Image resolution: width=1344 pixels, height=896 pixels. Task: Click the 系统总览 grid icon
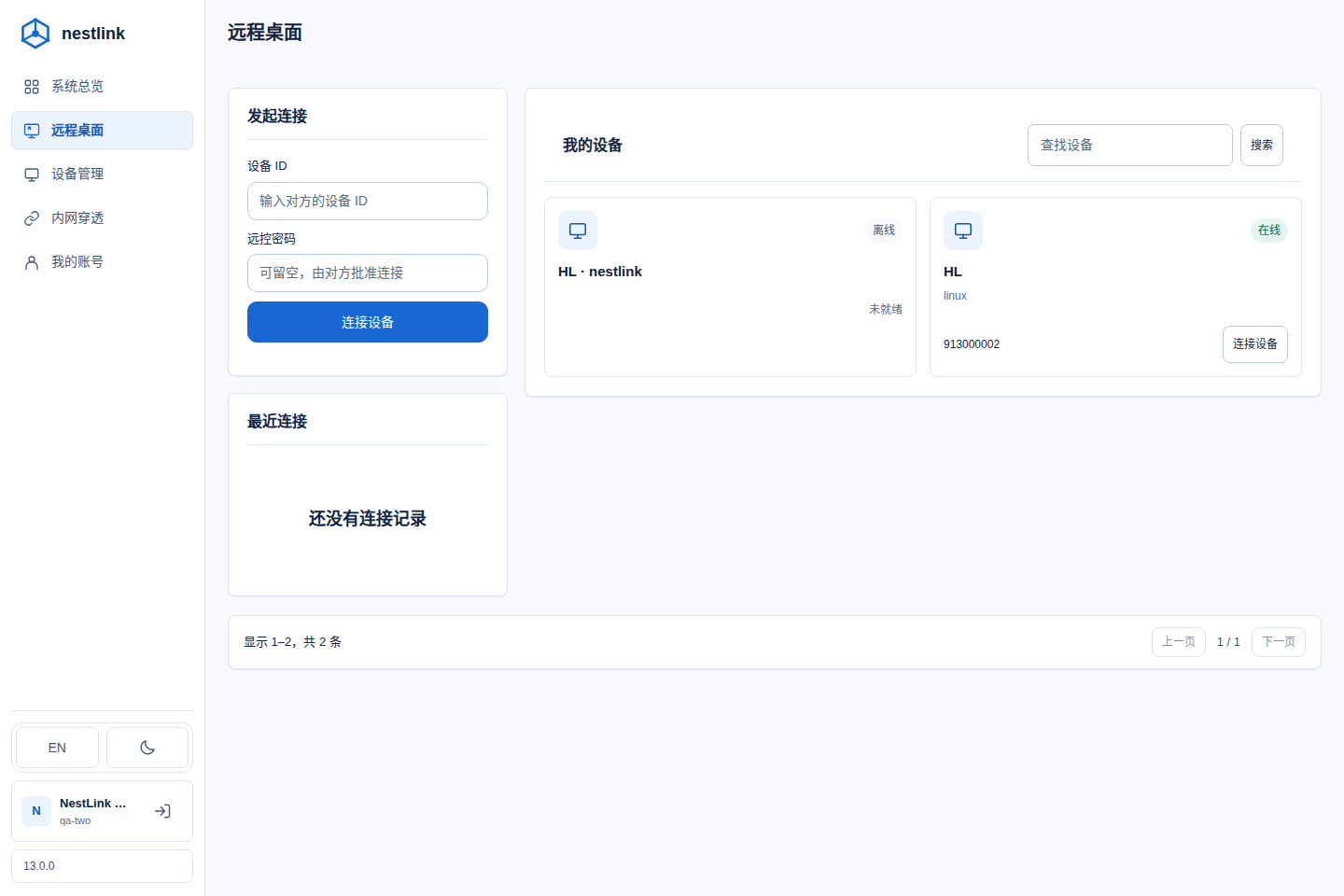click(x=32, y=87)
